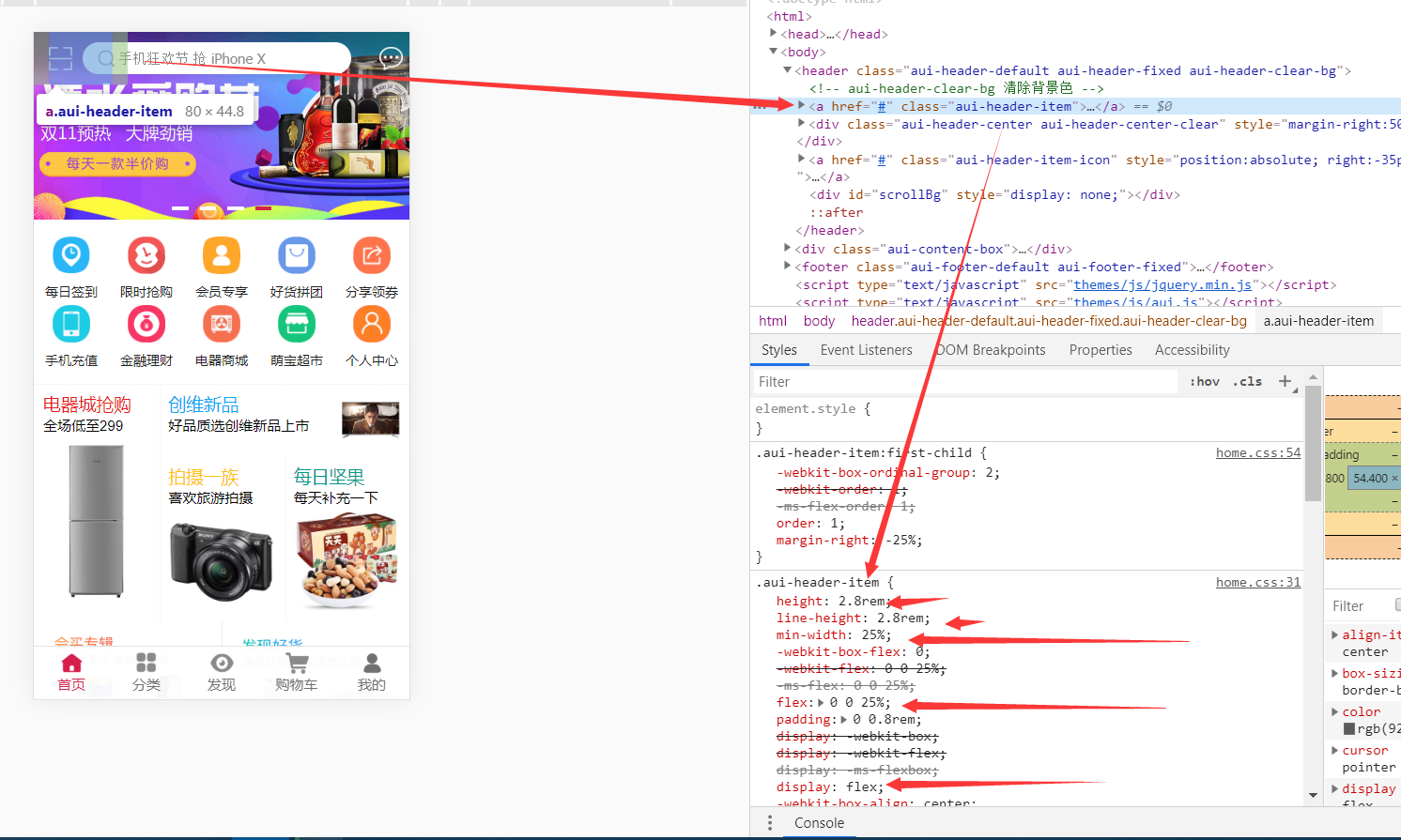This screenshot has height=840, width=1401.
Task: Select header.aui-header-default breadcrumb
Action: tap(1049, 321)
